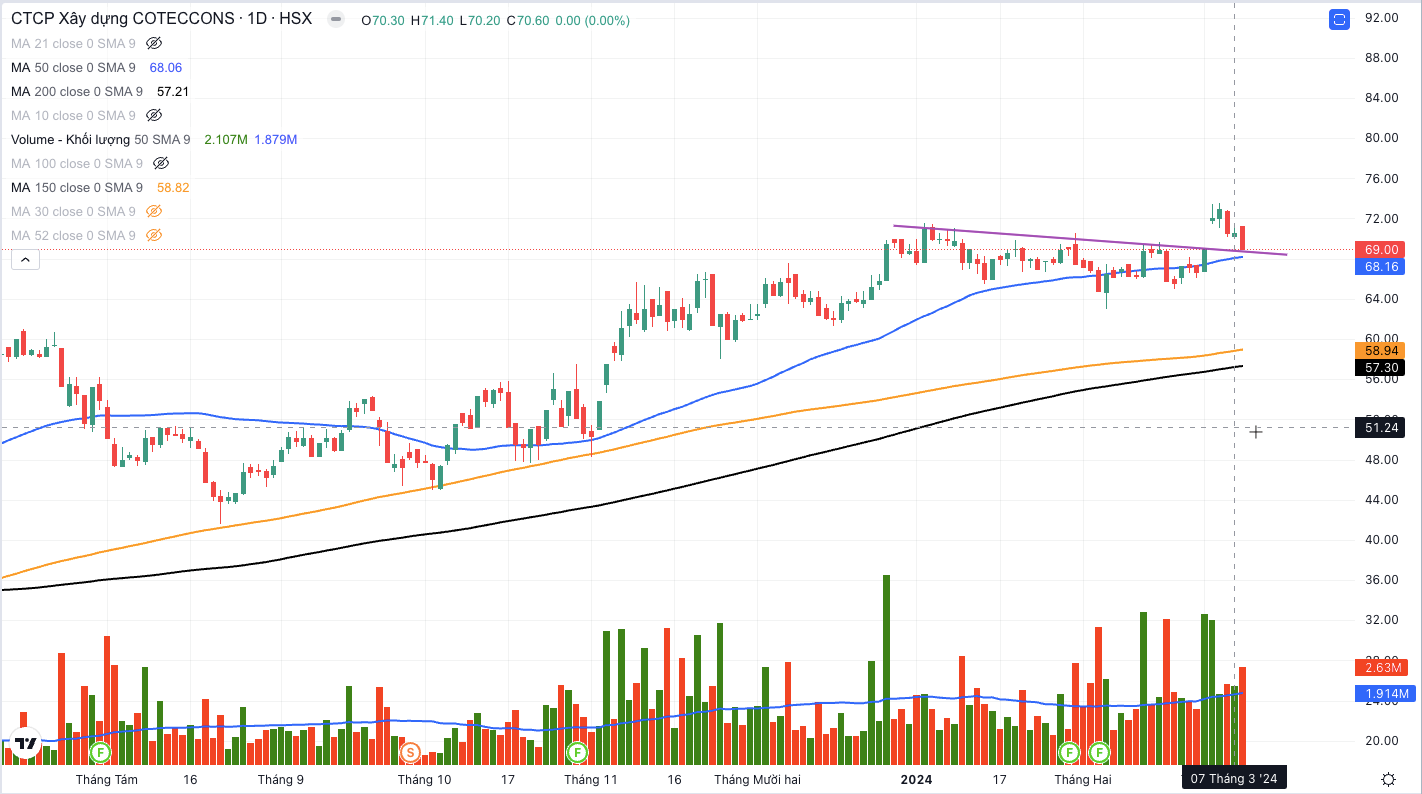
Task: Open chart settings gear at bottom right
Action: (1388, 778)
